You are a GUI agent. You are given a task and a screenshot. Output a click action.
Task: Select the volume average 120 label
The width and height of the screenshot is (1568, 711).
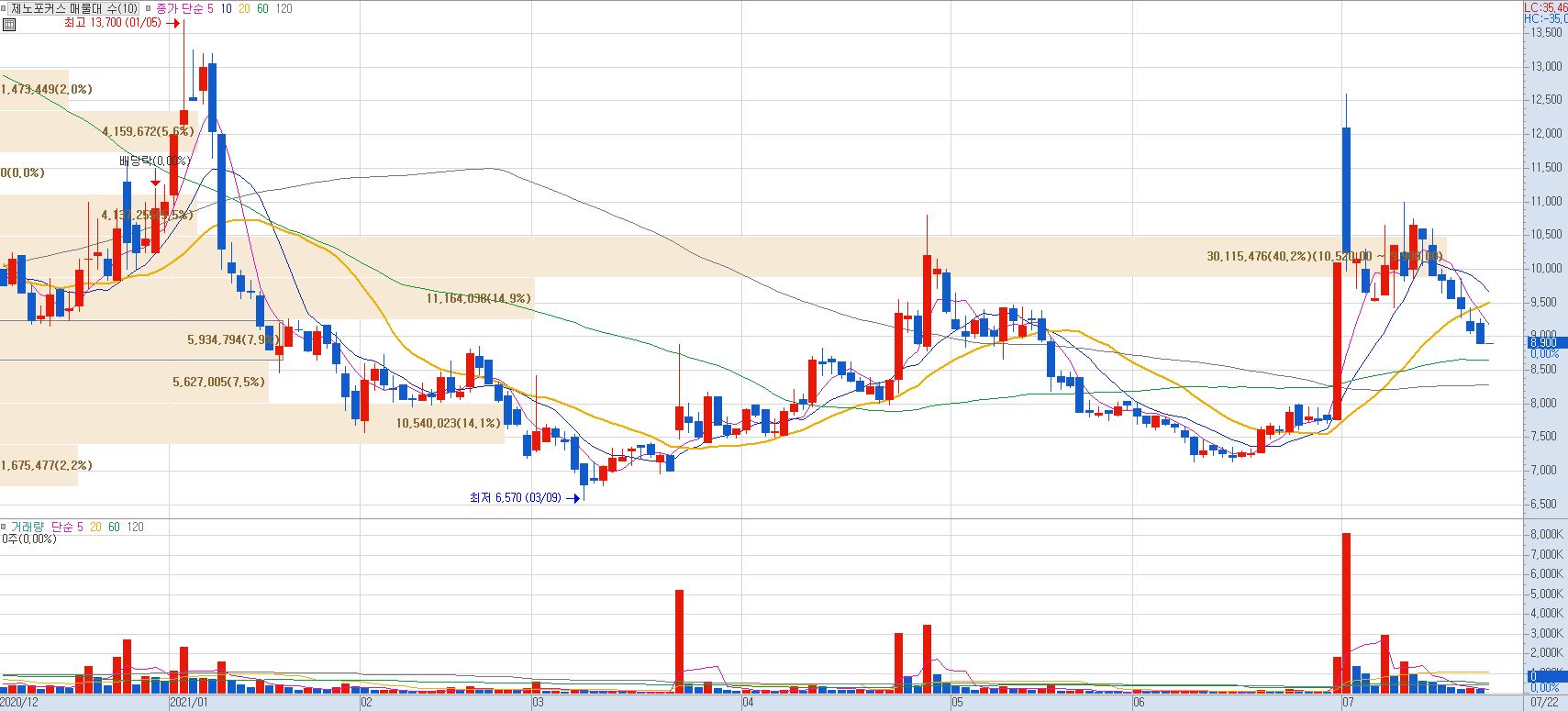[x=135, y=527]
